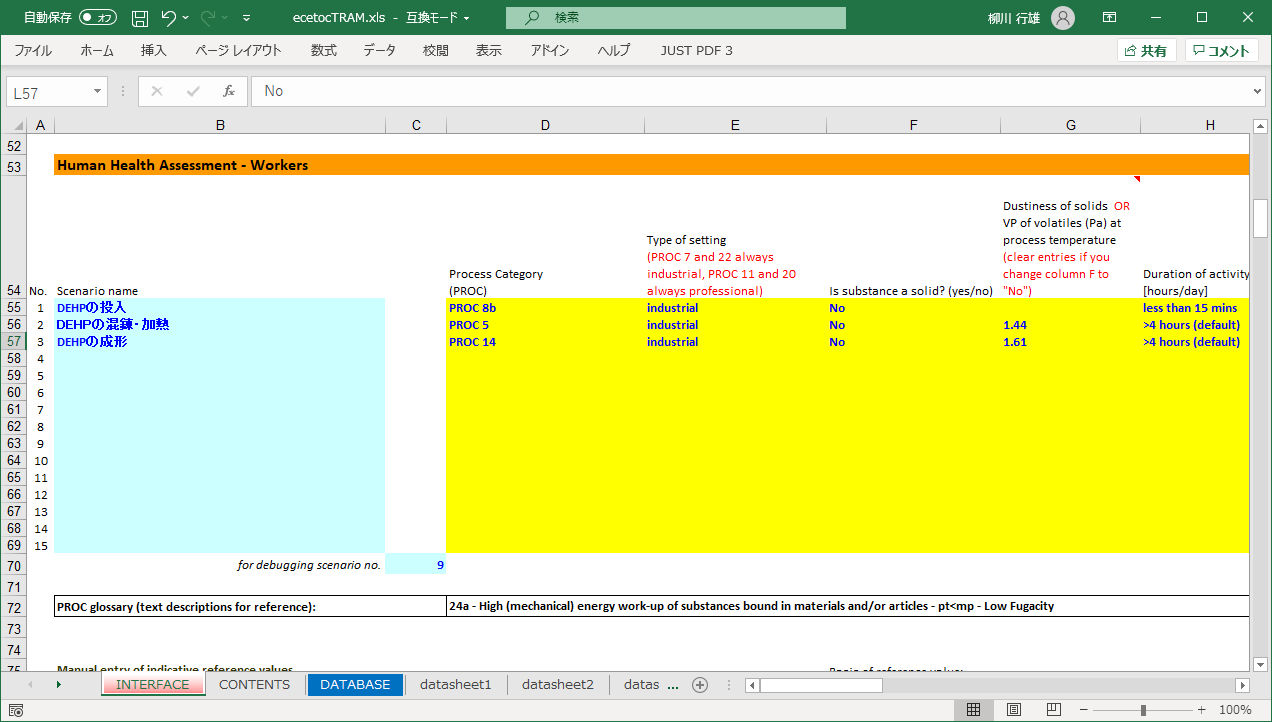Switch to the DATABASE sheet tab
The width and height of the screenshot is (1272, 722).
tap(355, 685)
